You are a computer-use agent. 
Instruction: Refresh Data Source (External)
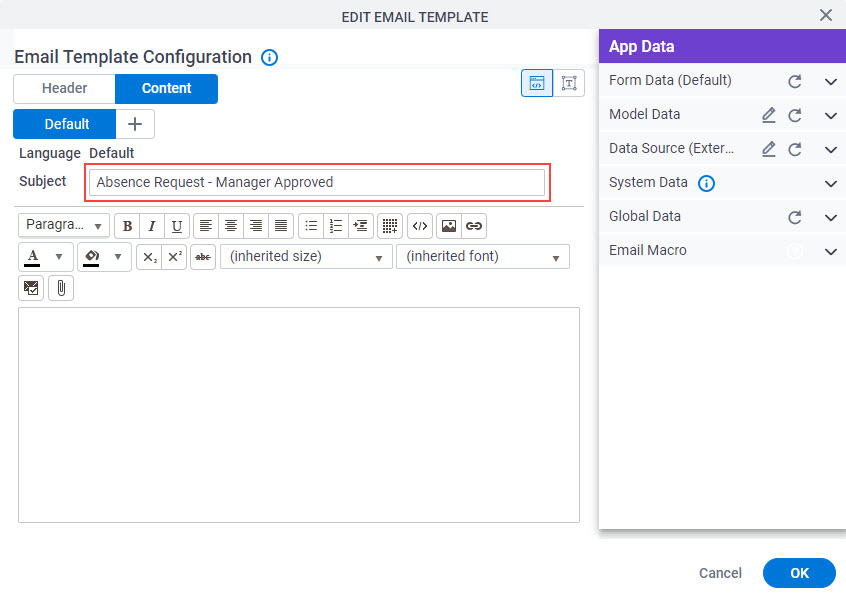(x=795, y=149)
